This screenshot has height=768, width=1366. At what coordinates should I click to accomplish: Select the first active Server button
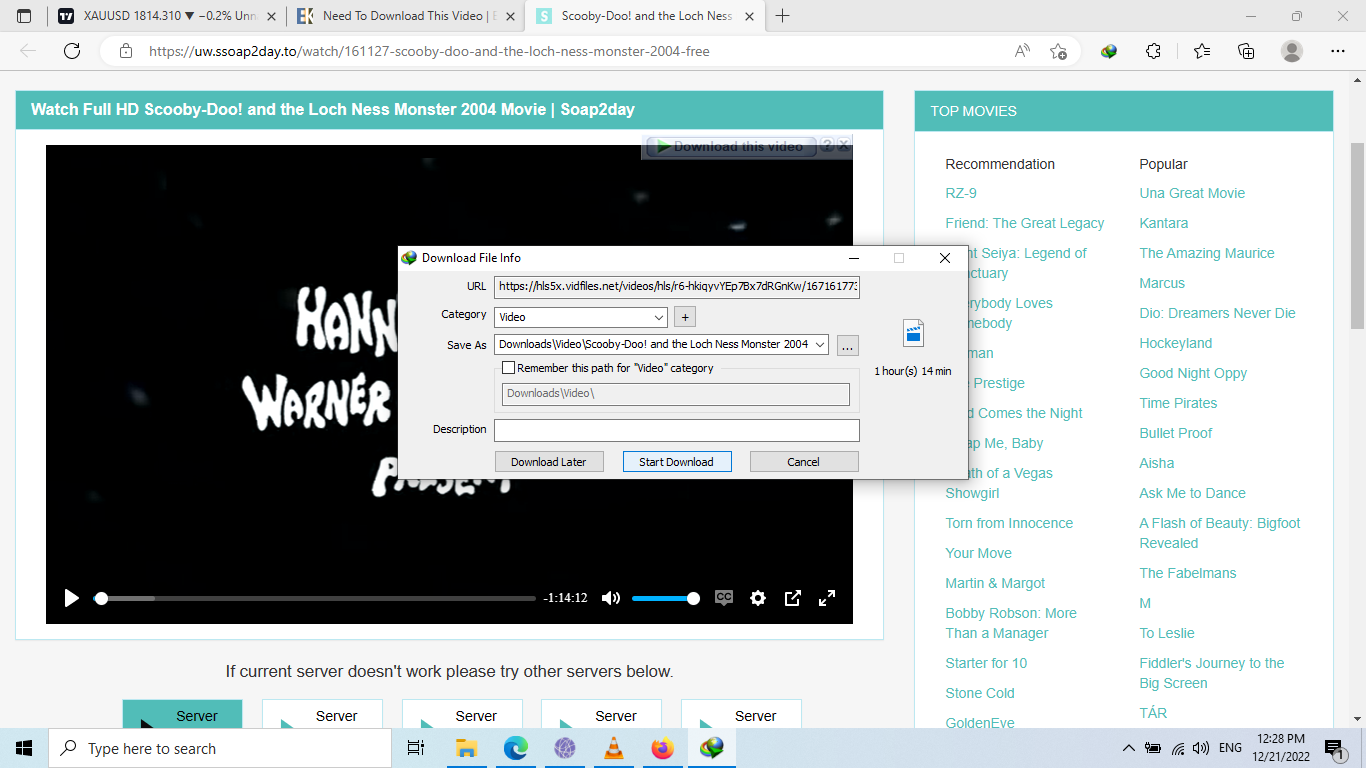(x=183, y=714)
